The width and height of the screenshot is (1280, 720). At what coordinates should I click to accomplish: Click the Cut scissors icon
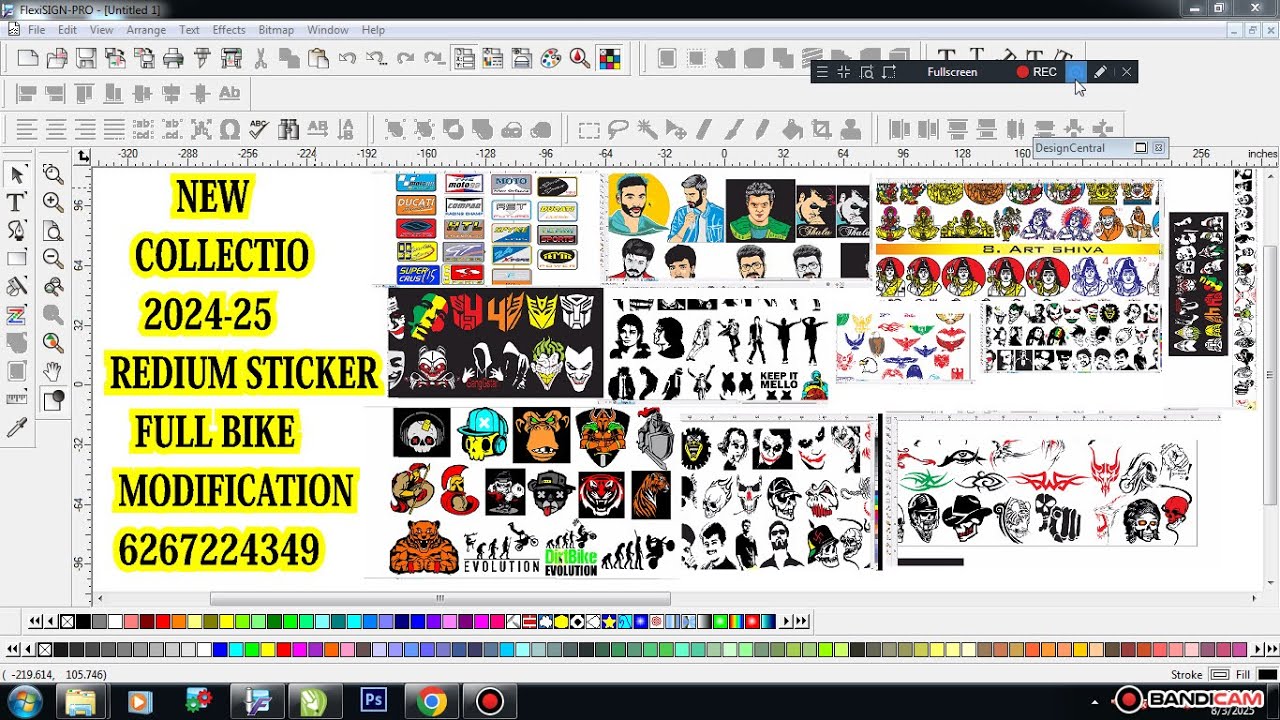coord(260,58)
